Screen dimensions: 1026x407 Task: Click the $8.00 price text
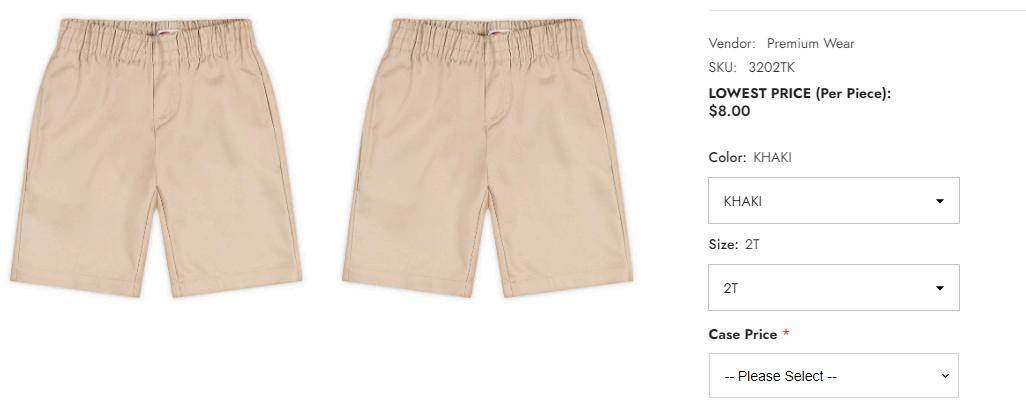tap(730, 111)
